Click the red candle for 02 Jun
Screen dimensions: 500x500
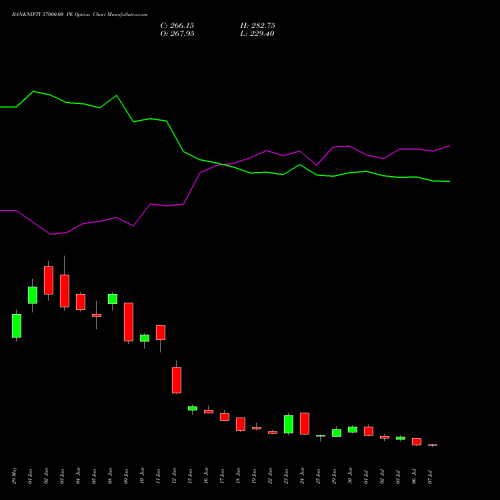click(49, 280)
